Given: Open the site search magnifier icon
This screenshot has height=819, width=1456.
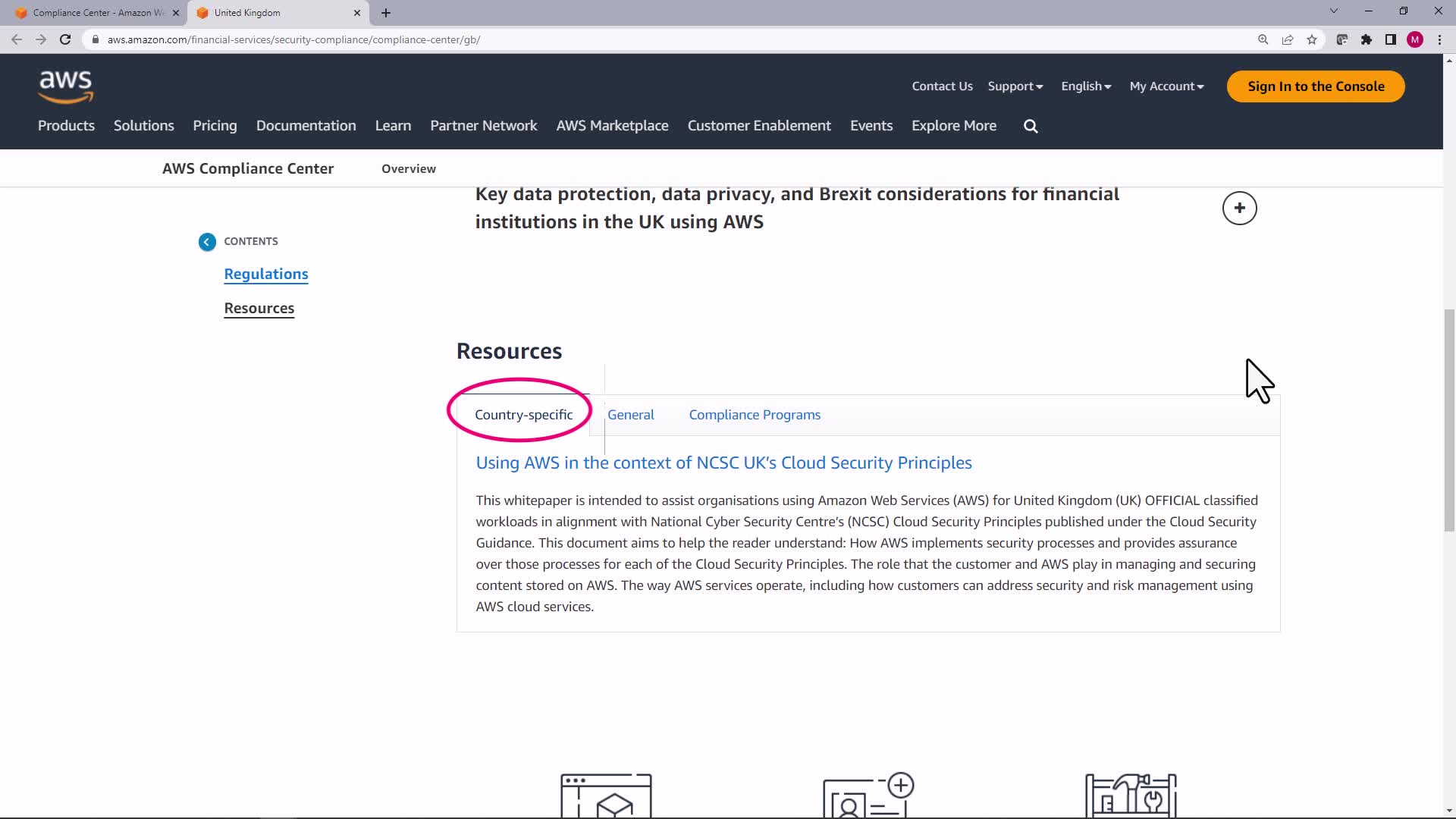Looking at the screenshot, I should 1031,126.
